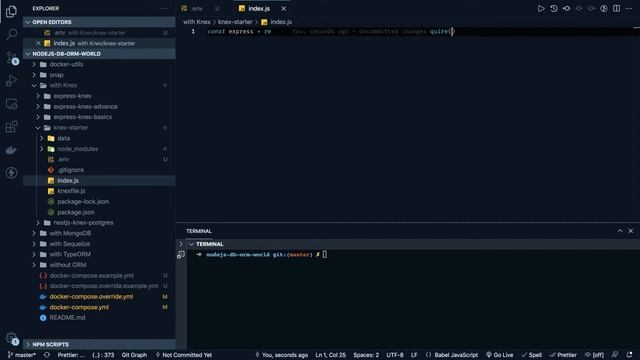Open Git Graph from status bar
This screenshot has height=360, width=640.
click(134, 355)
